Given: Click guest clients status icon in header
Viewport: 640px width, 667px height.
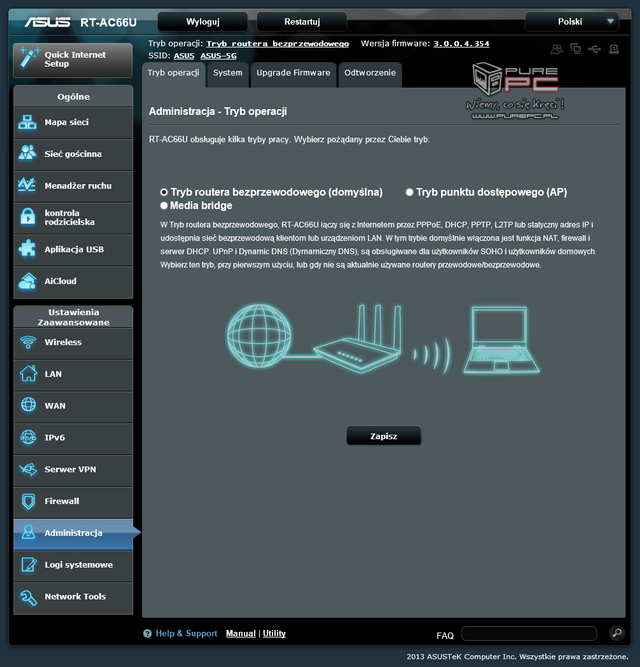Looking at the screenshot, I should [556, 49].
